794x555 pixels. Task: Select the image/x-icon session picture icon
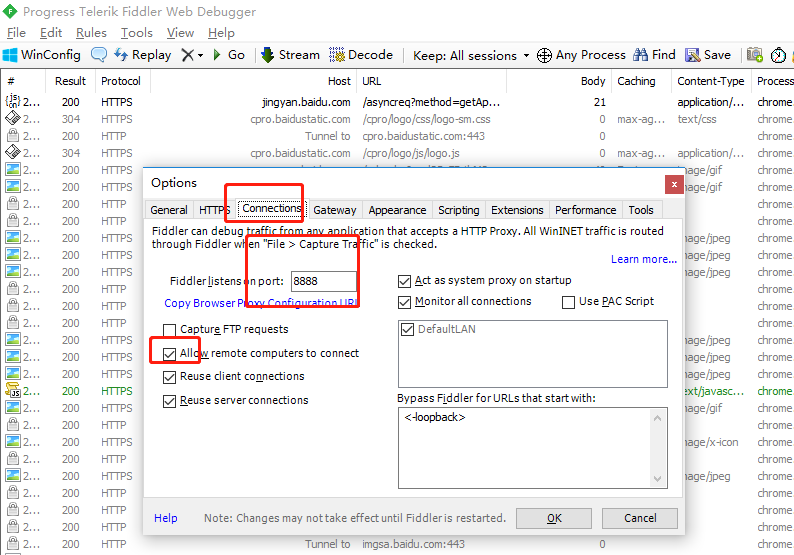tap(13, 442)
